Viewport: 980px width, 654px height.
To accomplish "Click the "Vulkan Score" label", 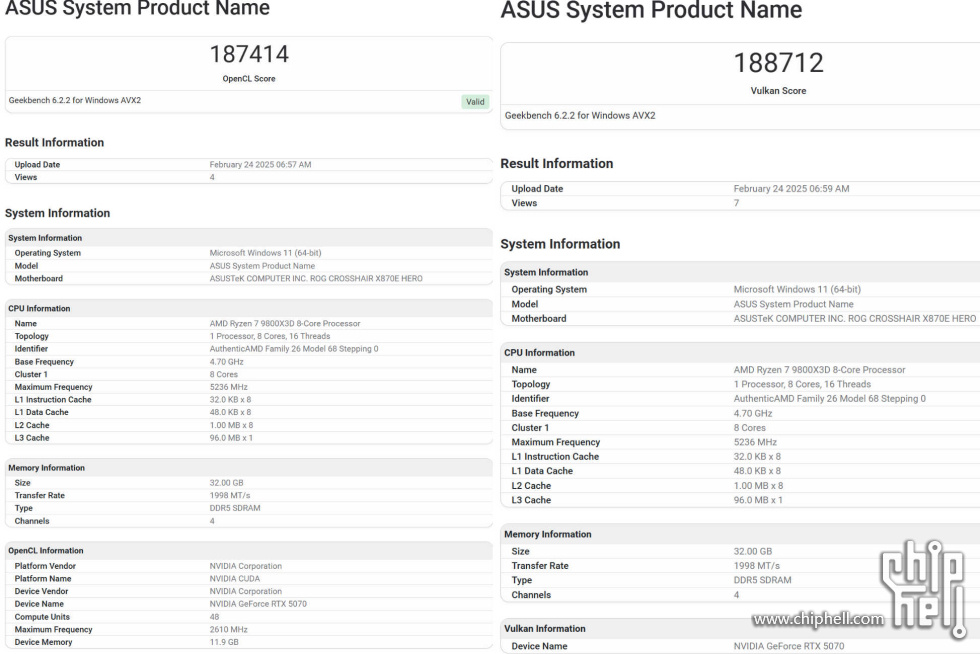I will [x=778, y=91].
